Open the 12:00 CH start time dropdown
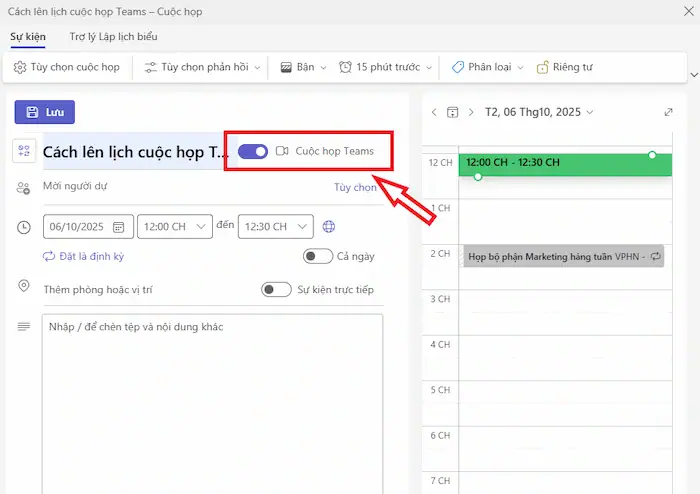This screenshot has width=700, height=494. click(x=174, y=227)
